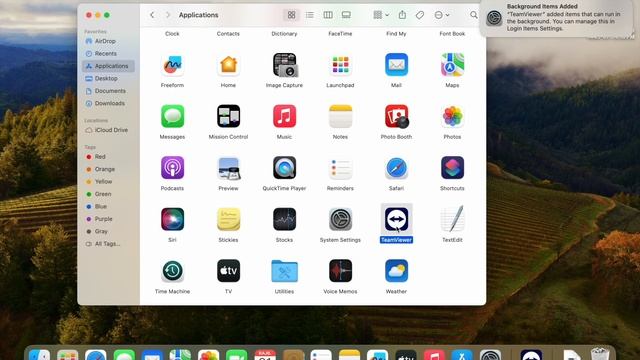Open the Shortcuts app icon
This screenshot has height=360, width=640.
pyautogui.click(x=452, y=168)
